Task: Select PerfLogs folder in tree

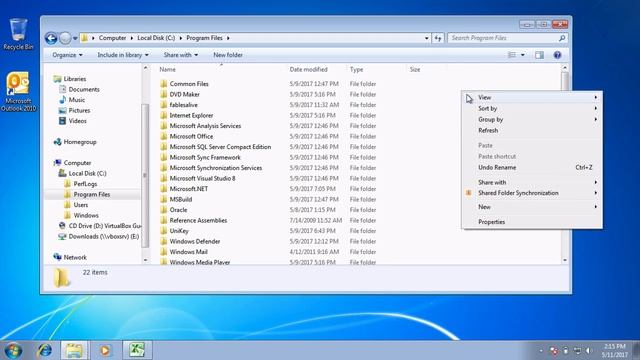Action: tap(85, 184)
